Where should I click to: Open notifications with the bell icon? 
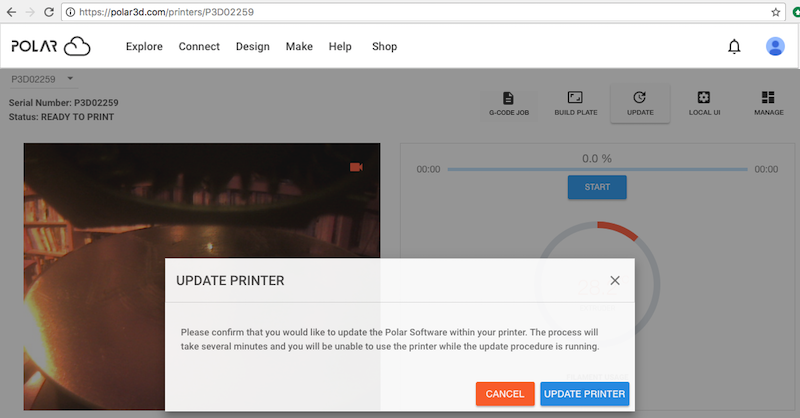[734, 46]
